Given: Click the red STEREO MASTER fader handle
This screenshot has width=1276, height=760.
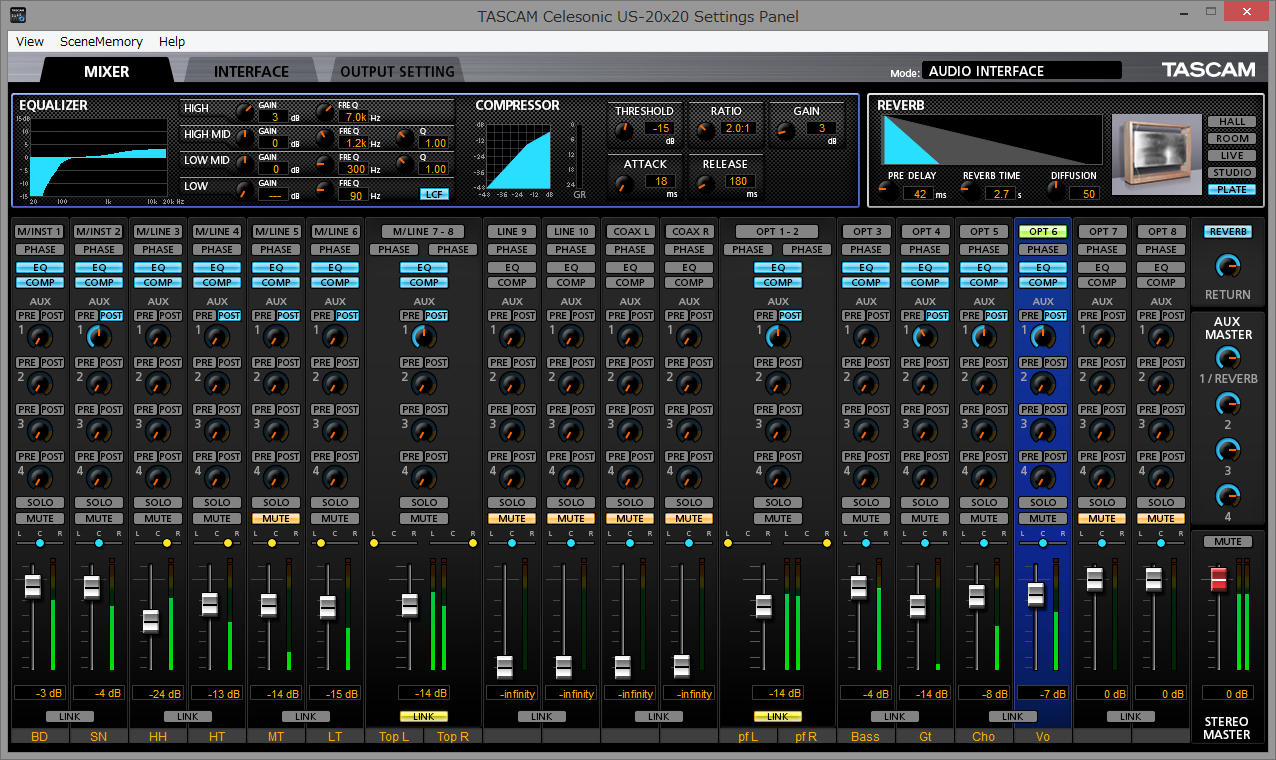Looking at the screenshot, I should tap(1218, 579).
